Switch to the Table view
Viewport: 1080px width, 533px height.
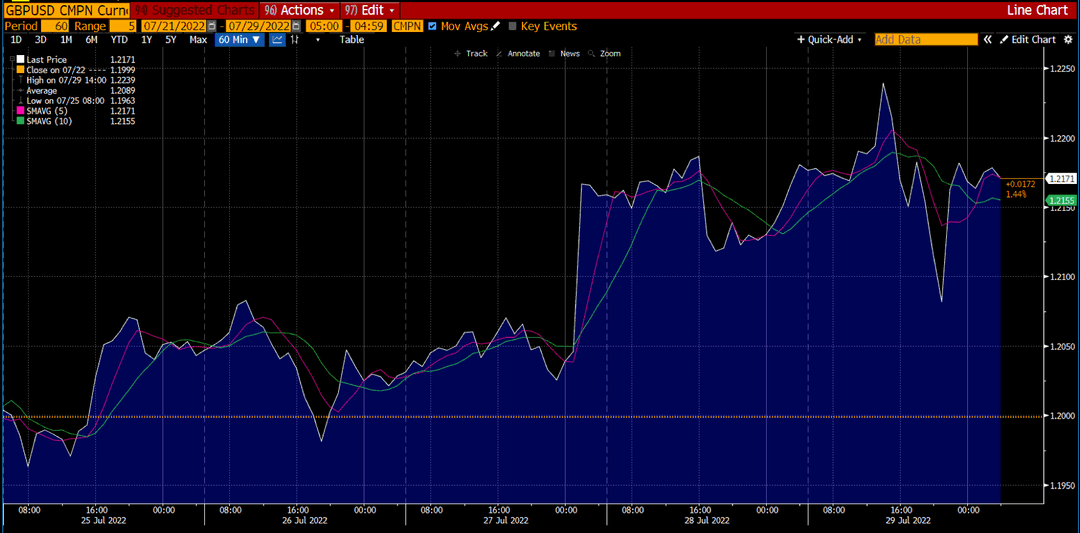(x=352, y=40)
